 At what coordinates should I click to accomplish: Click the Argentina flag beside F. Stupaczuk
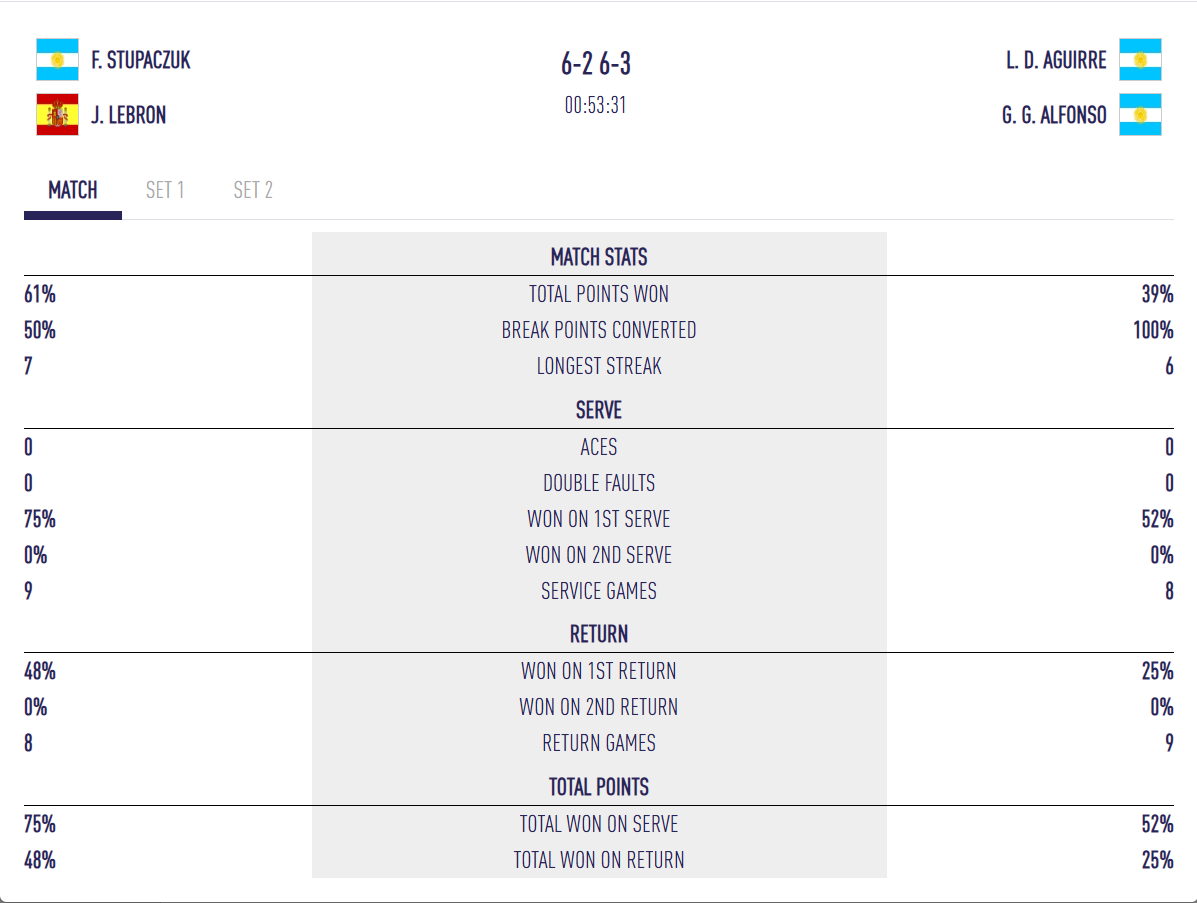click(x=57, y=60)
